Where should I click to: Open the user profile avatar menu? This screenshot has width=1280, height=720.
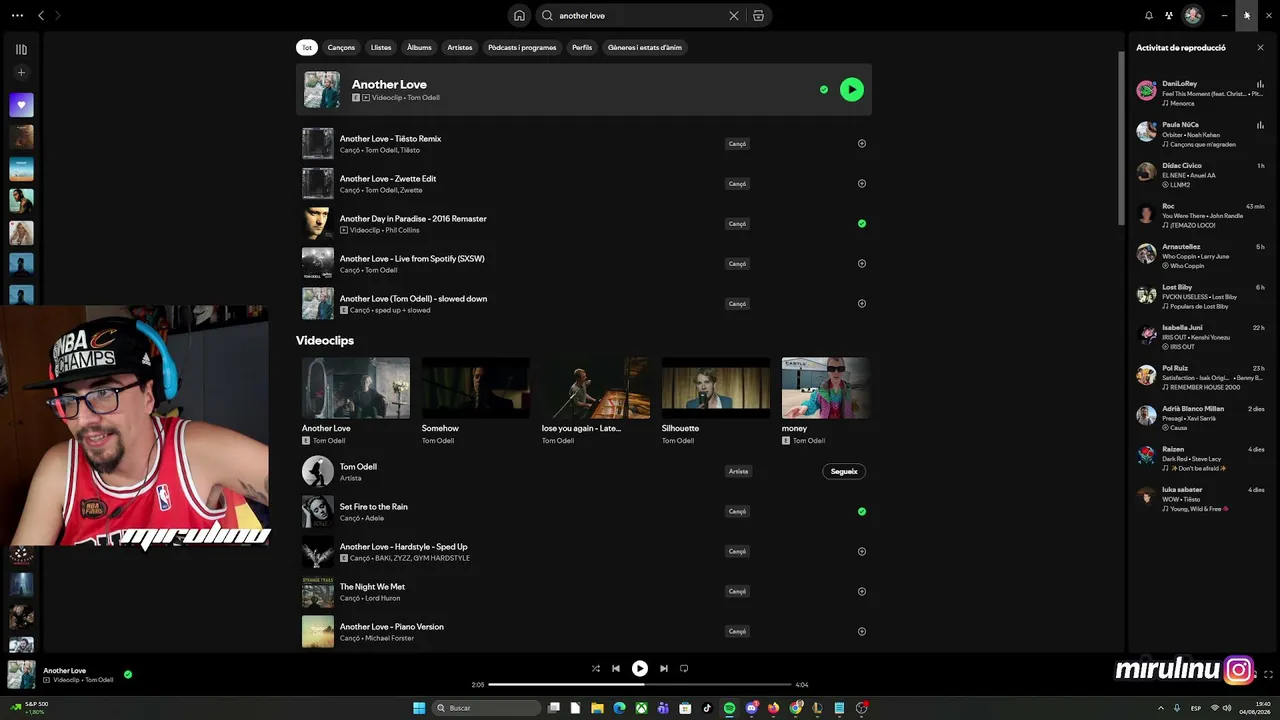point(1193,16)
